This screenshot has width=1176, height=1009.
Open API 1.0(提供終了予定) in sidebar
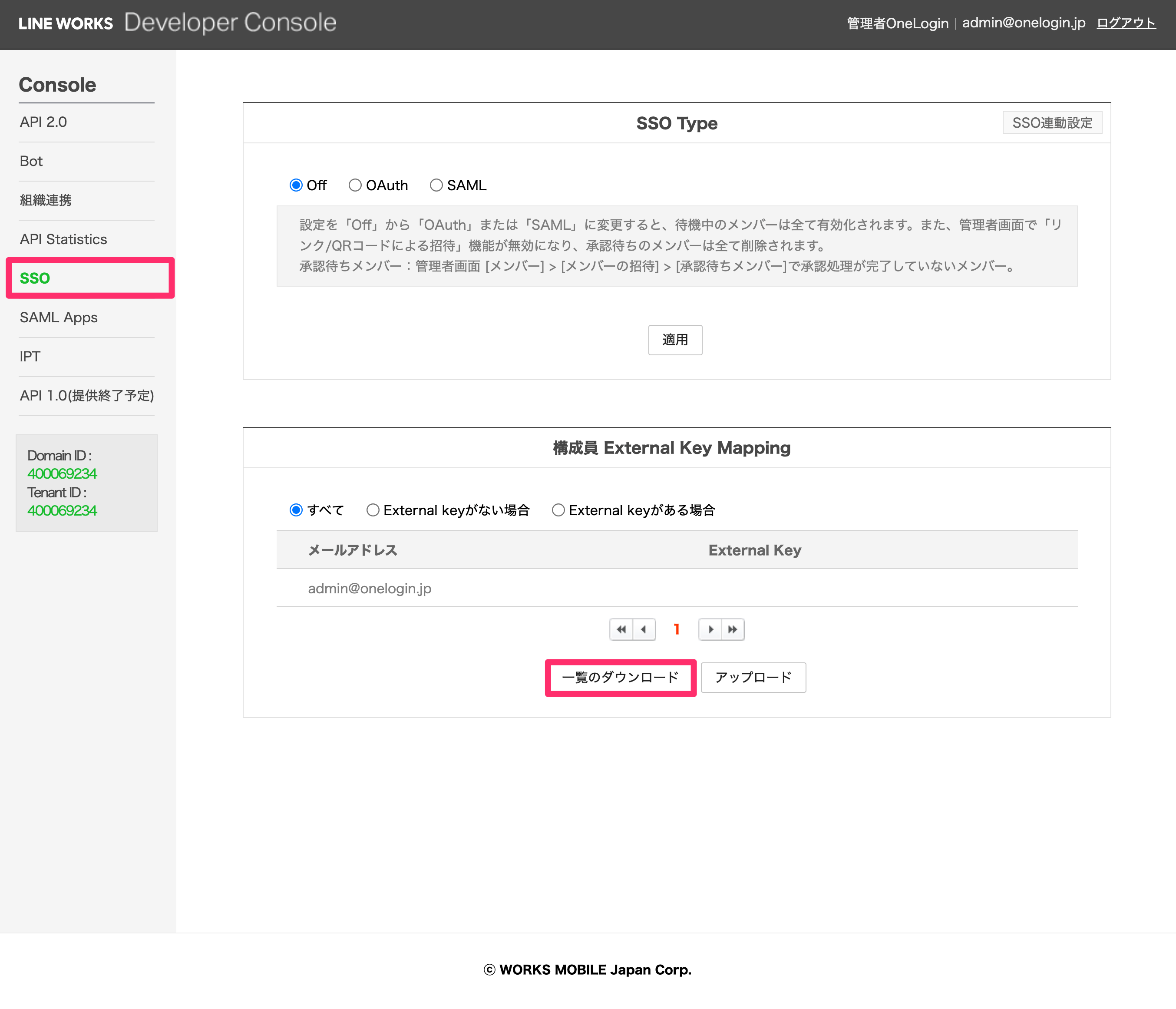(x=86, y=396)
